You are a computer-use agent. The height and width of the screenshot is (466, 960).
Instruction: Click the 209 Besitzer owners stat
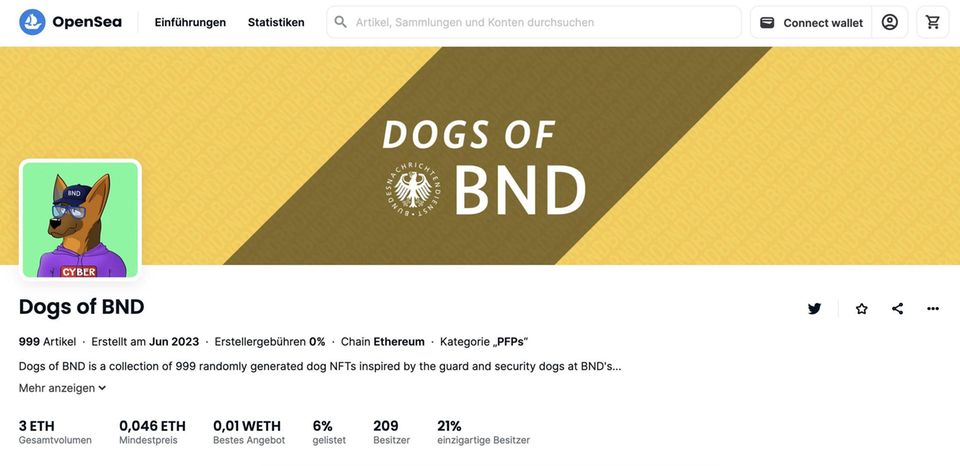[x=392, y=432]
